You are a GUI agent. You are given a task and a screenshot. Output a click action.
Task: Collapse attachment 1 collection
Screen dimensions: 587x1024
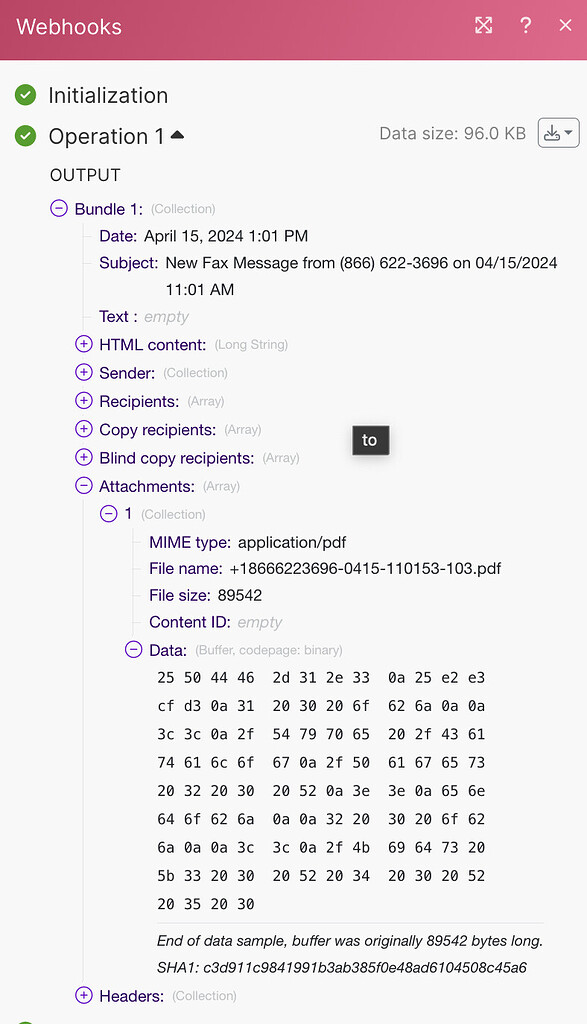tap(107, 513)
